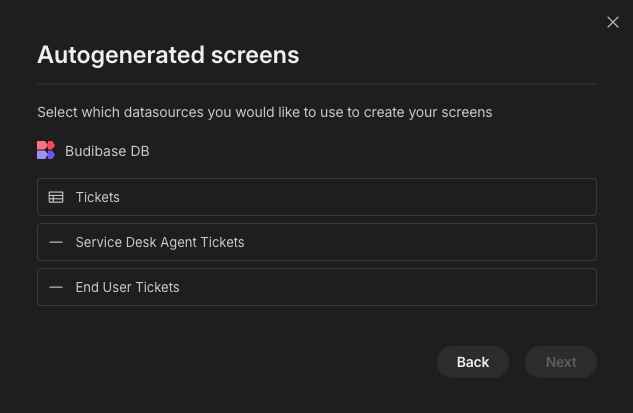Click the End User Tickets text label
This screenshot has height=413, width=633.
[x=128, y=287]
